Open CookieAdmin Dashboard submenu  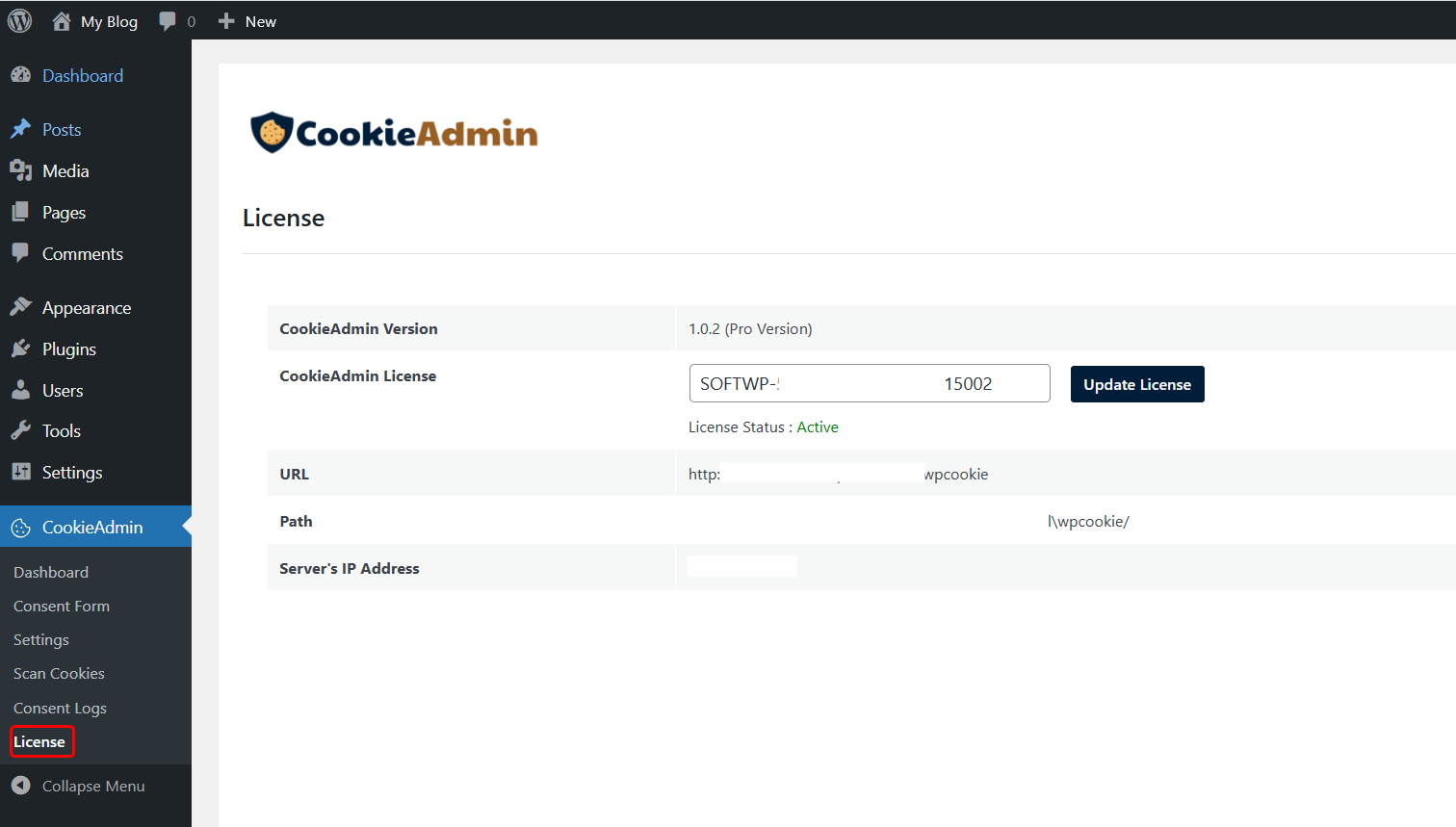51,572
